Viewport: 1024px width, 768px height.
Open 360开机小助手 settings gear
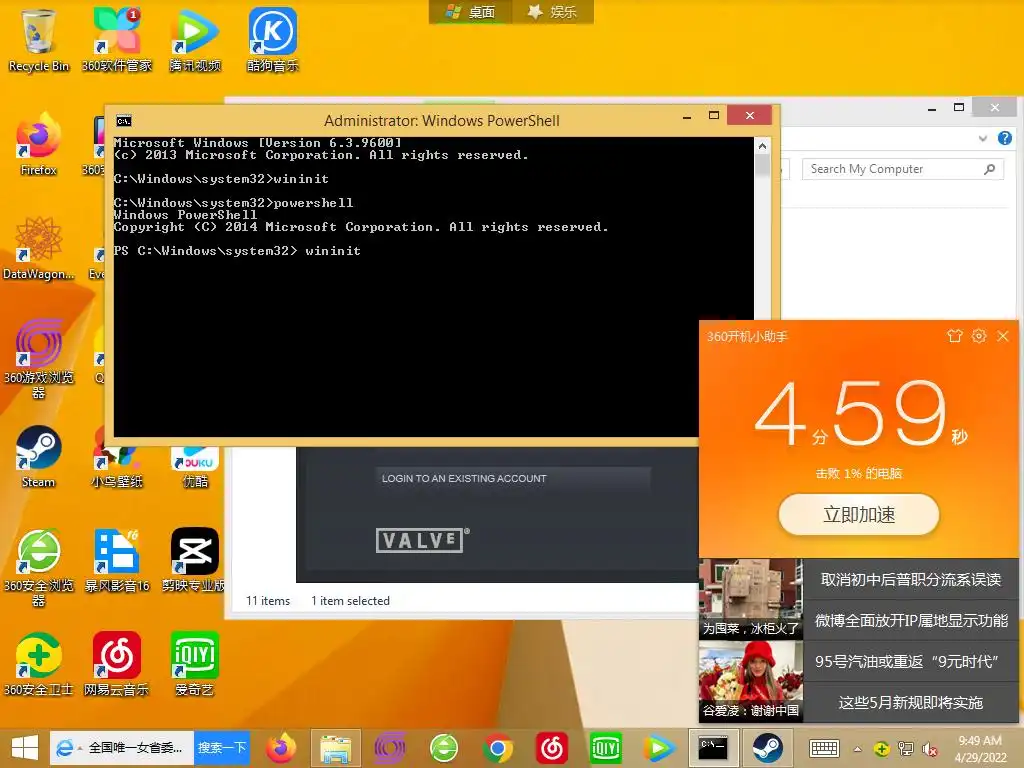coord(979,336)
